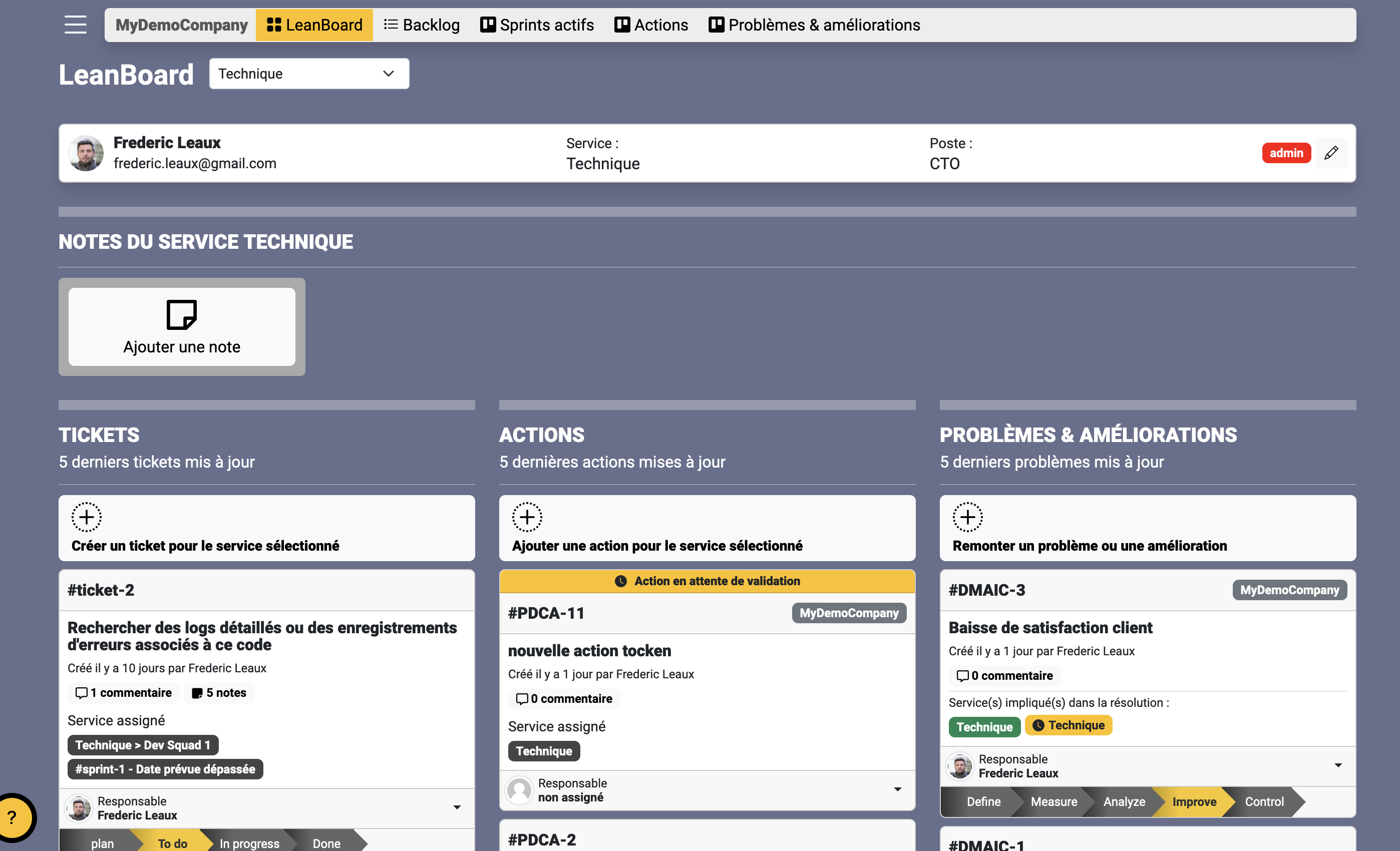Set ticket-2 status to In progress
Viewport: 1400px width, 851px height.
249,843
